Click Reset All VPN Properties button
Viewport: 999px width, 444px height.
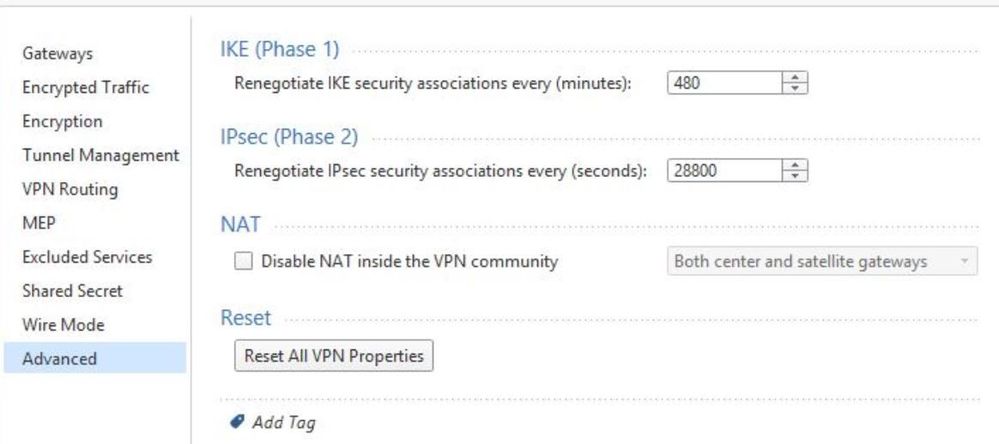pos(334,355)
